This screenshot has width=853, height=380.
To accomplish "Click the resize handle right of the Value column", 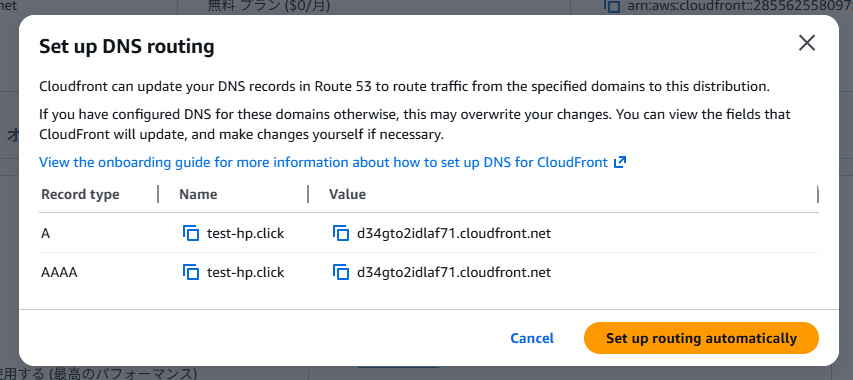I will click(x=818, y=194).
